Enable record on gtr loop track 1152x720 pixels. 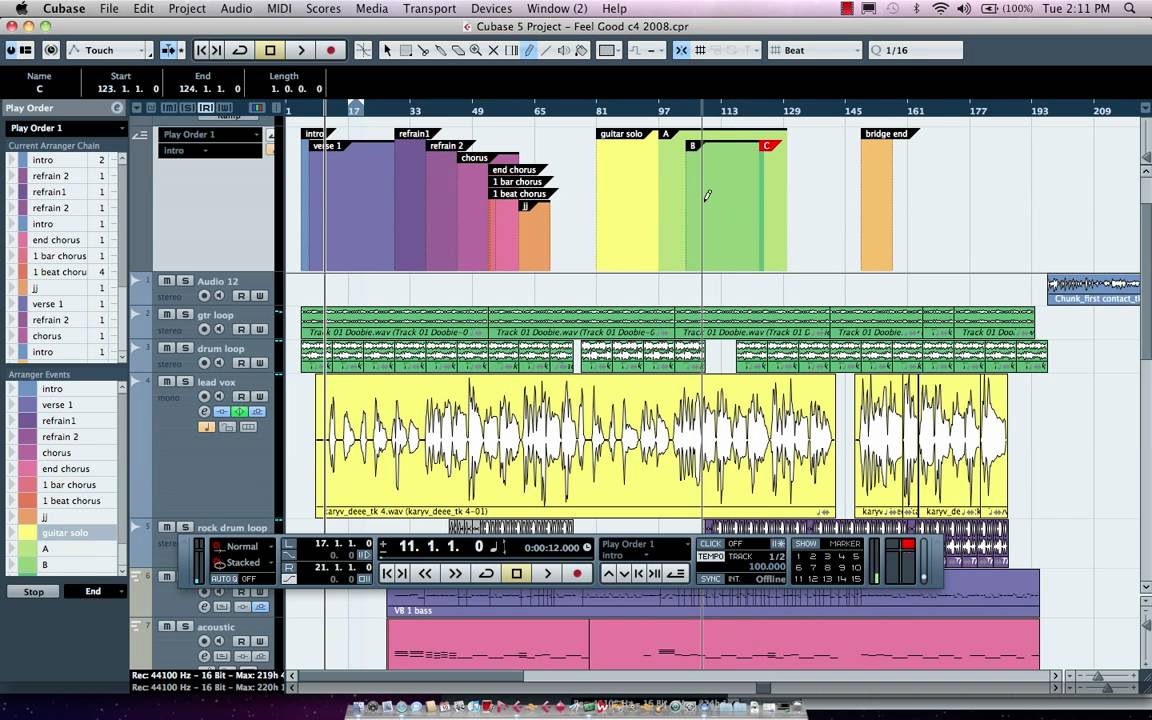pos(204,329)
